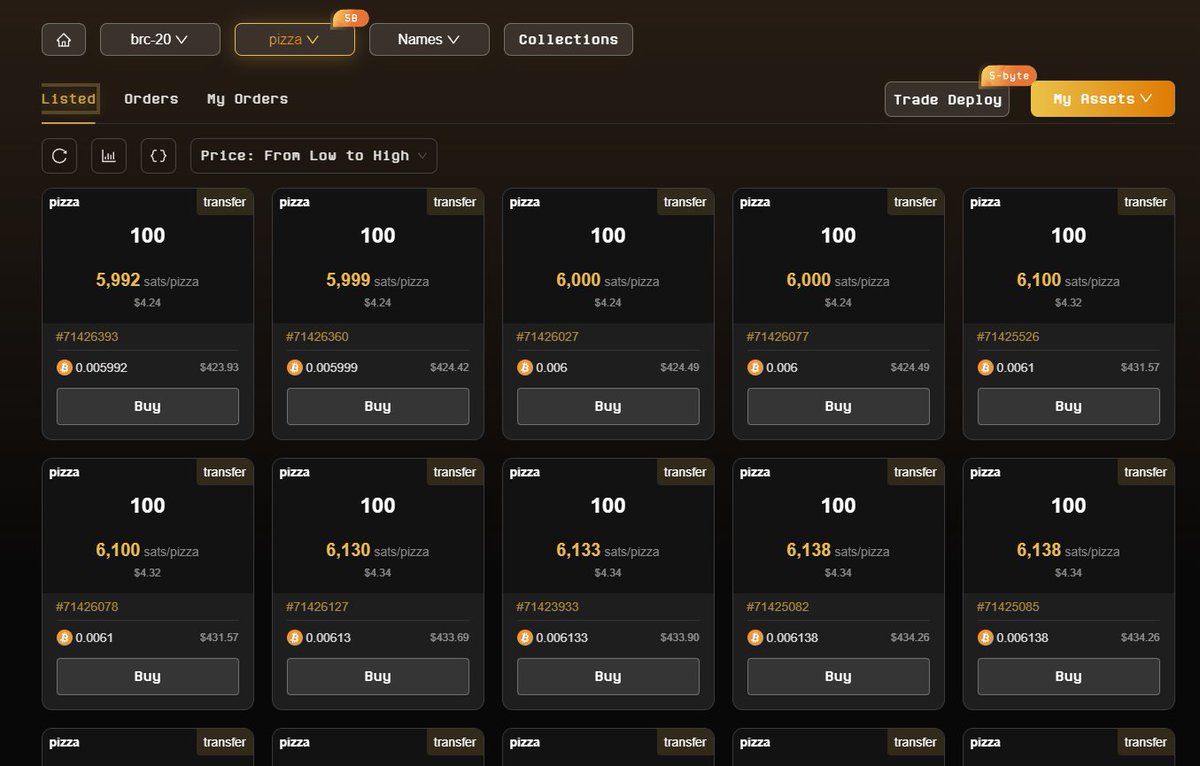Refresh the listed items
The width and height of the screenshot is (1200, 766).
coord(59,156)
